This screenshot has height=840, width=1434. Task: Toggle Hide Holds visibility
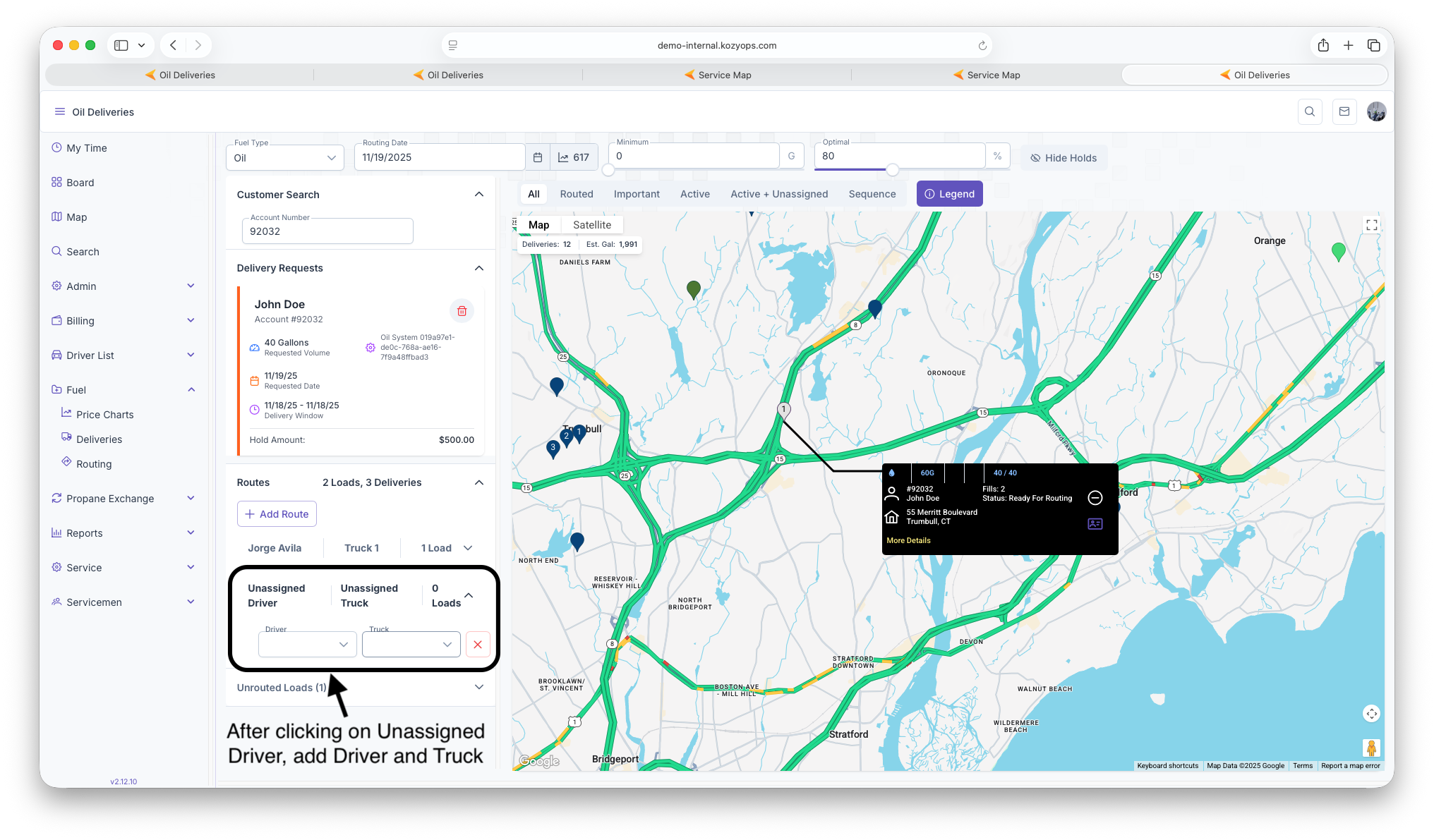[x=1064, y=158]
